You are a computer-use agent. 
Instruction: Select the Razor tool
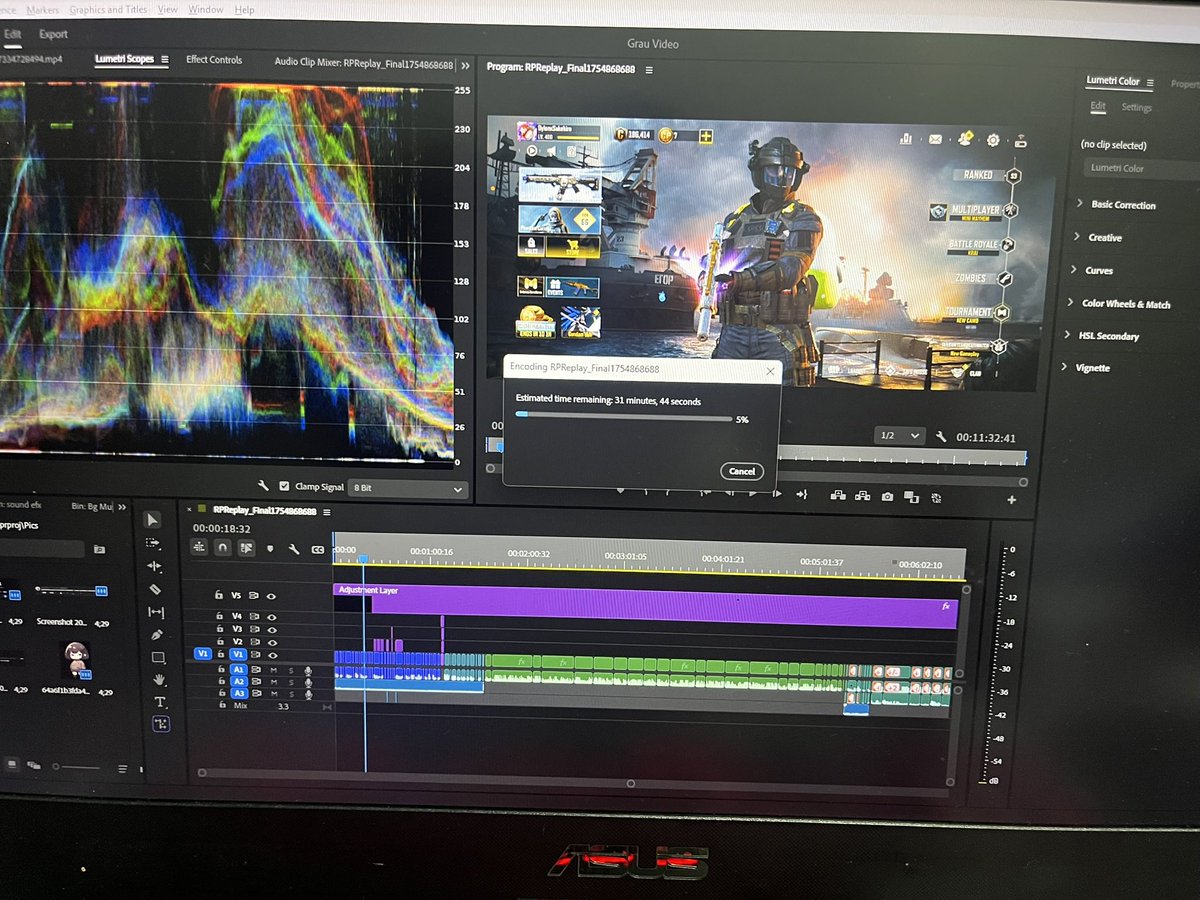pos(155,589)
